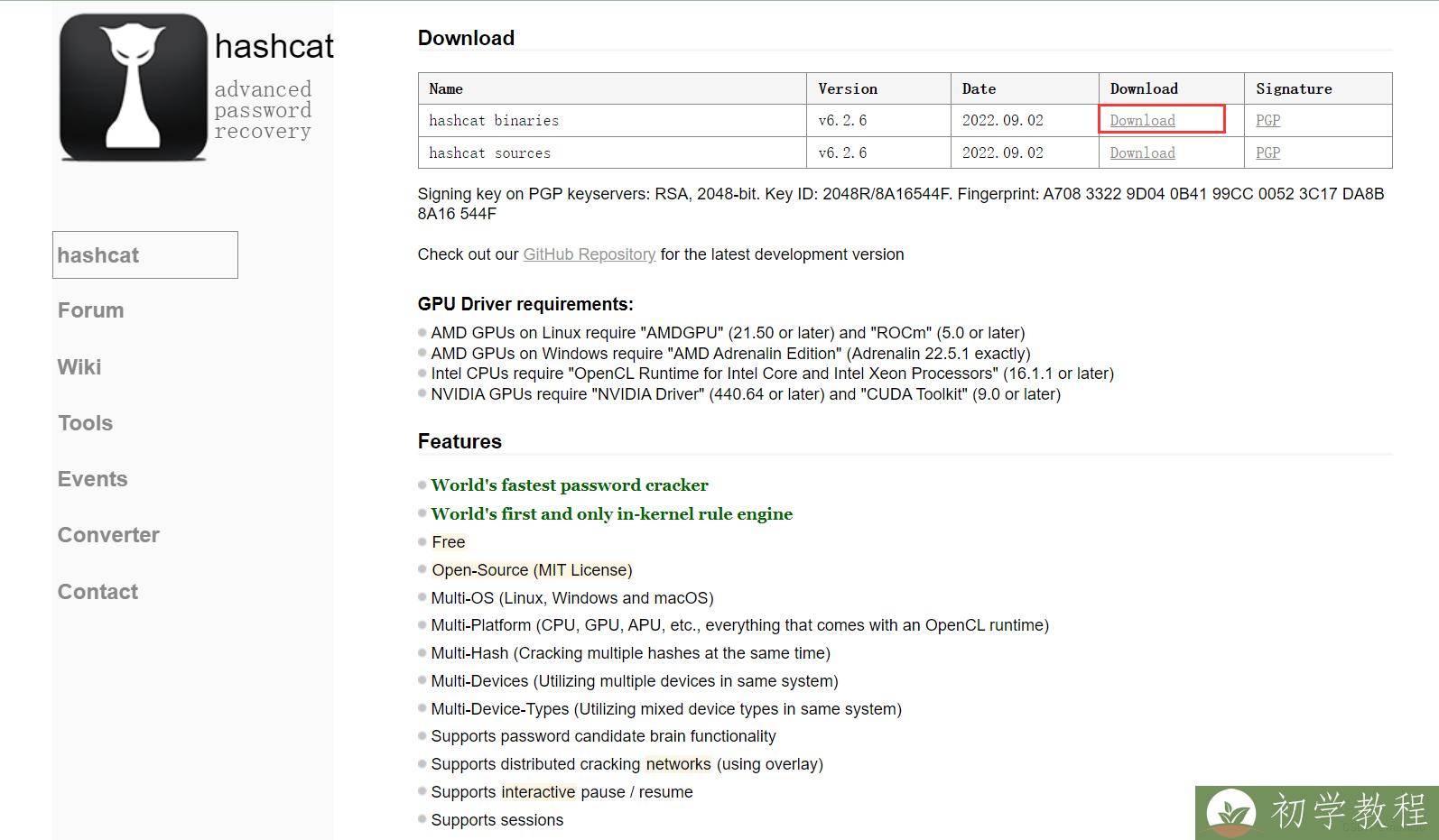1439x840 pixels.
Task: Click the Intel CPUs requirement line
Action: click(x=772, y=374)
